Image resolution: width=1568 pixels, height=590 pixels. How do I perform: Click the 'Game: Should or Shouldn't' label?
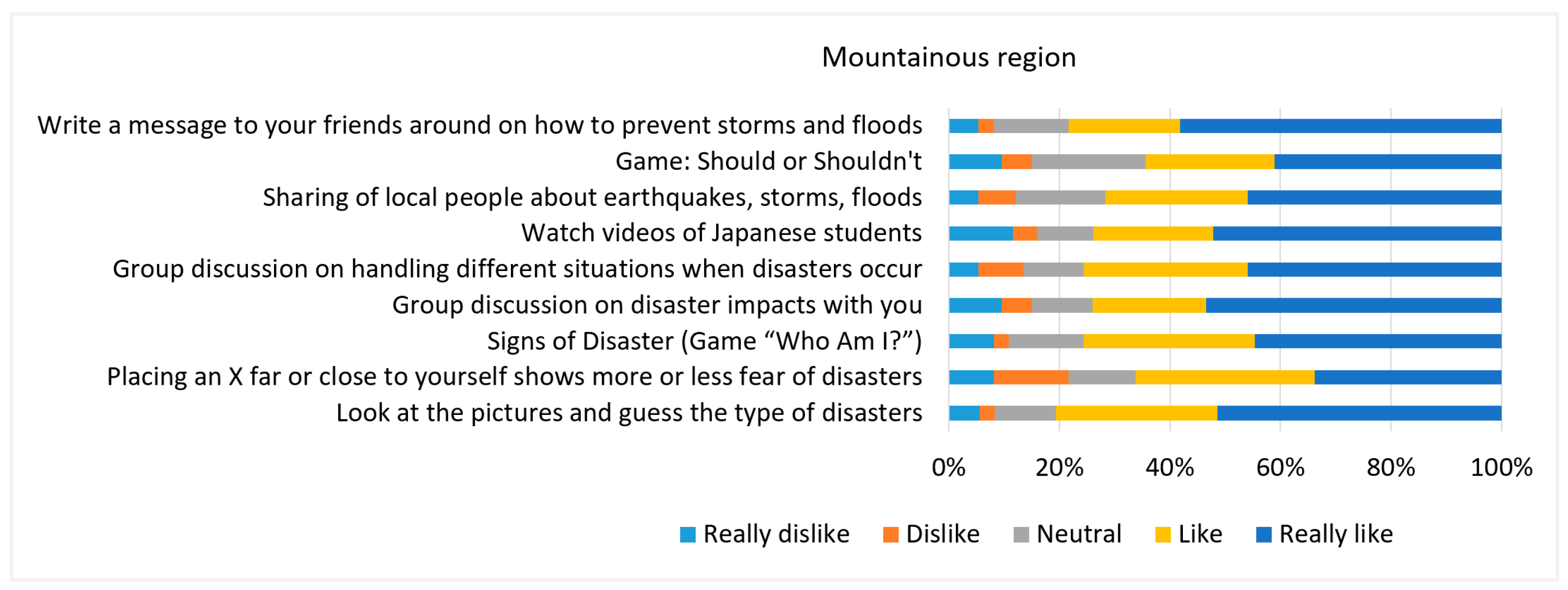tap(769, 161)
